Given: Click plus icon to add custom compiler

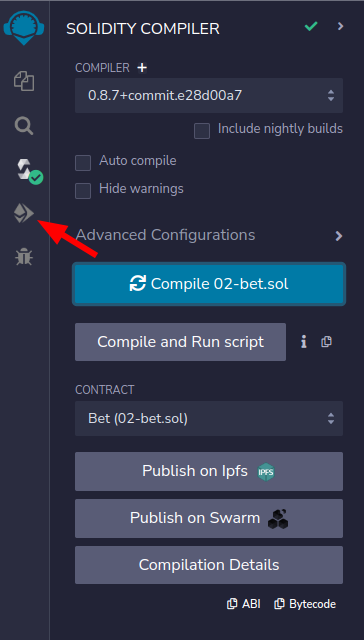Looking at the screenshot, I should click(142, 68).
